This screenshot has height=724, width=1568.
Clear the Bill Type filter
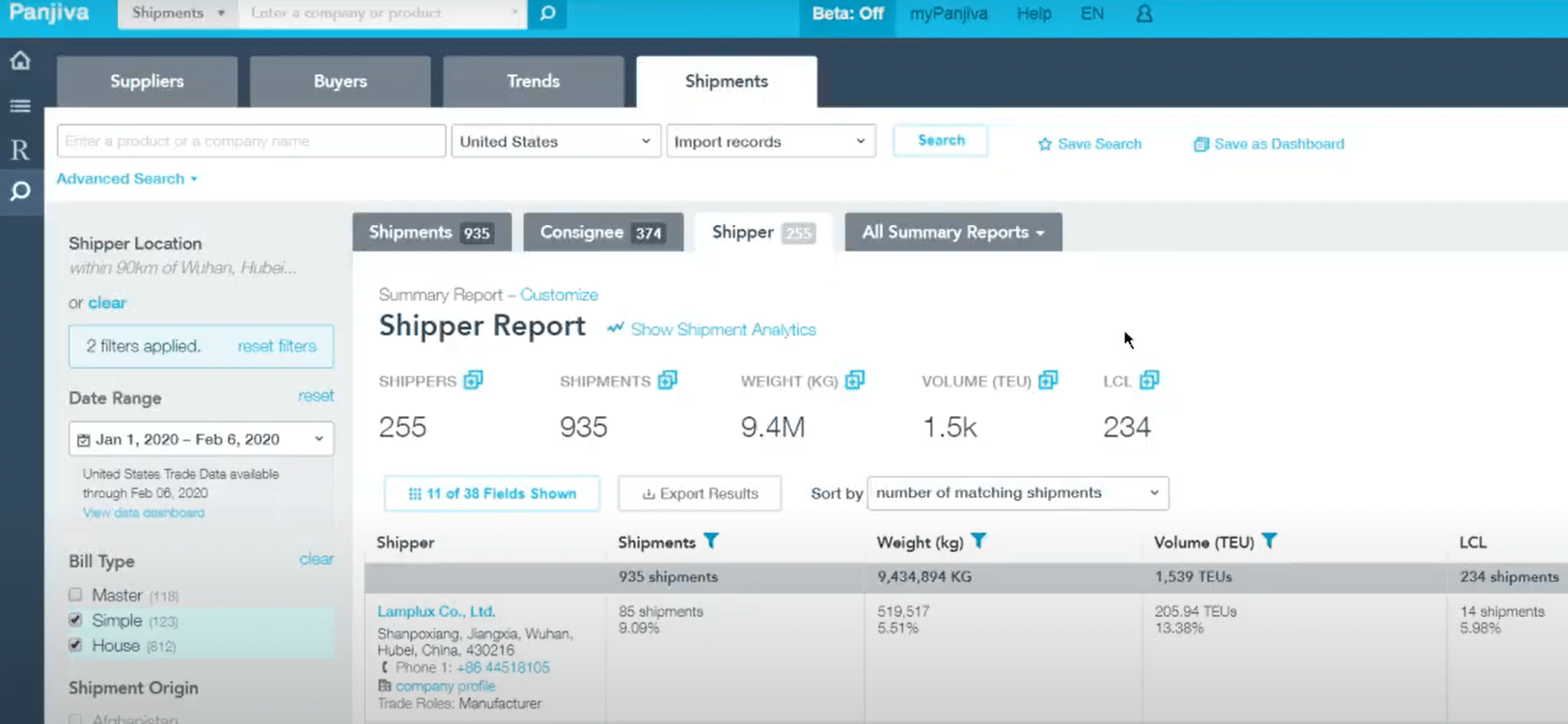click(316, 559)
